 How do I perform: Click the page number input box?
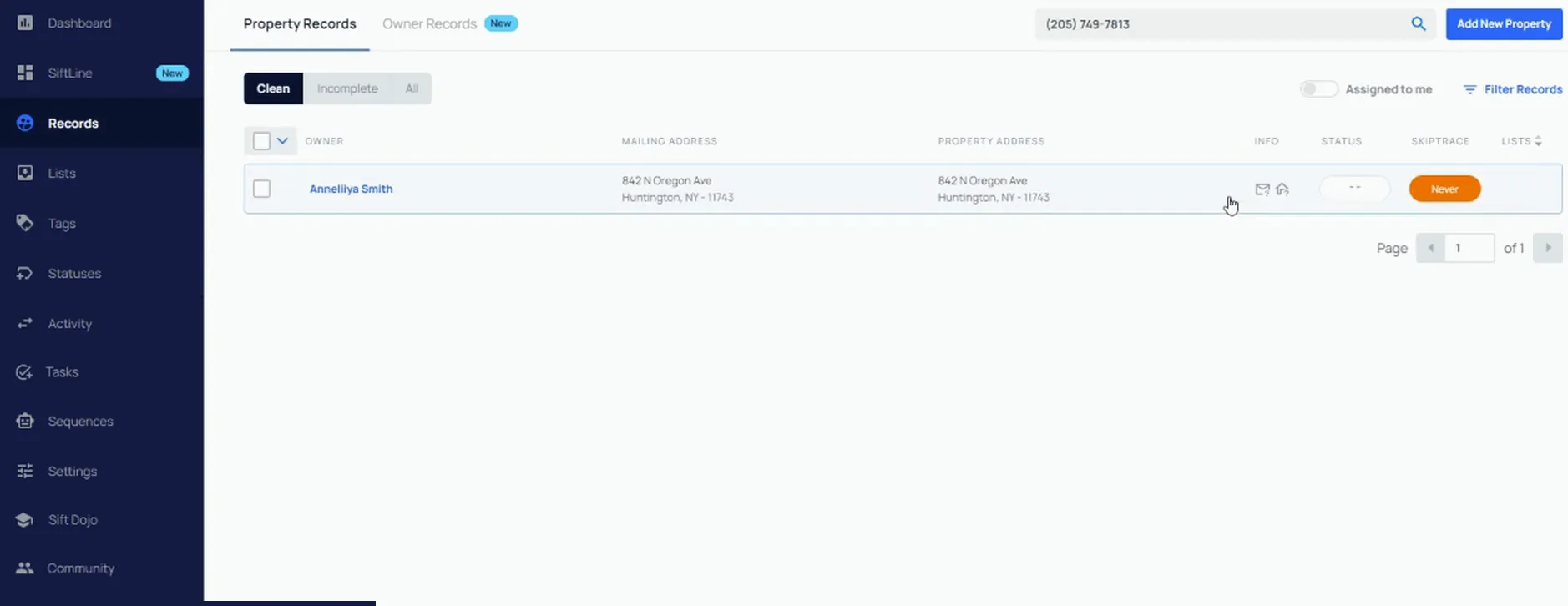coord(1469,248)
